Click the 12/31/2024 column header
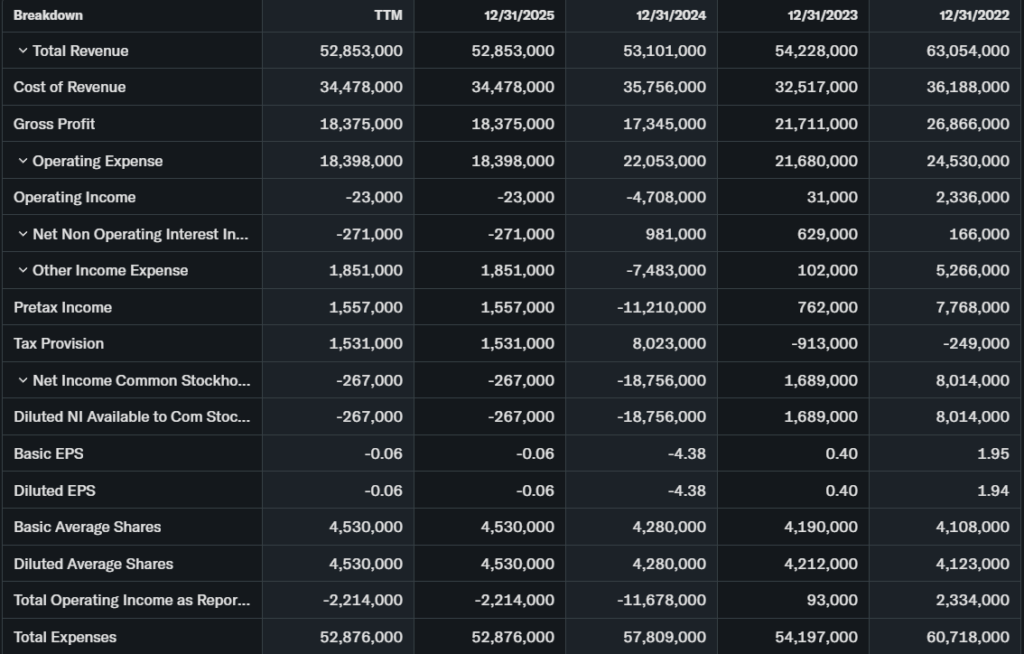This screenshot has height=654, width=1024. coord(673,15)
